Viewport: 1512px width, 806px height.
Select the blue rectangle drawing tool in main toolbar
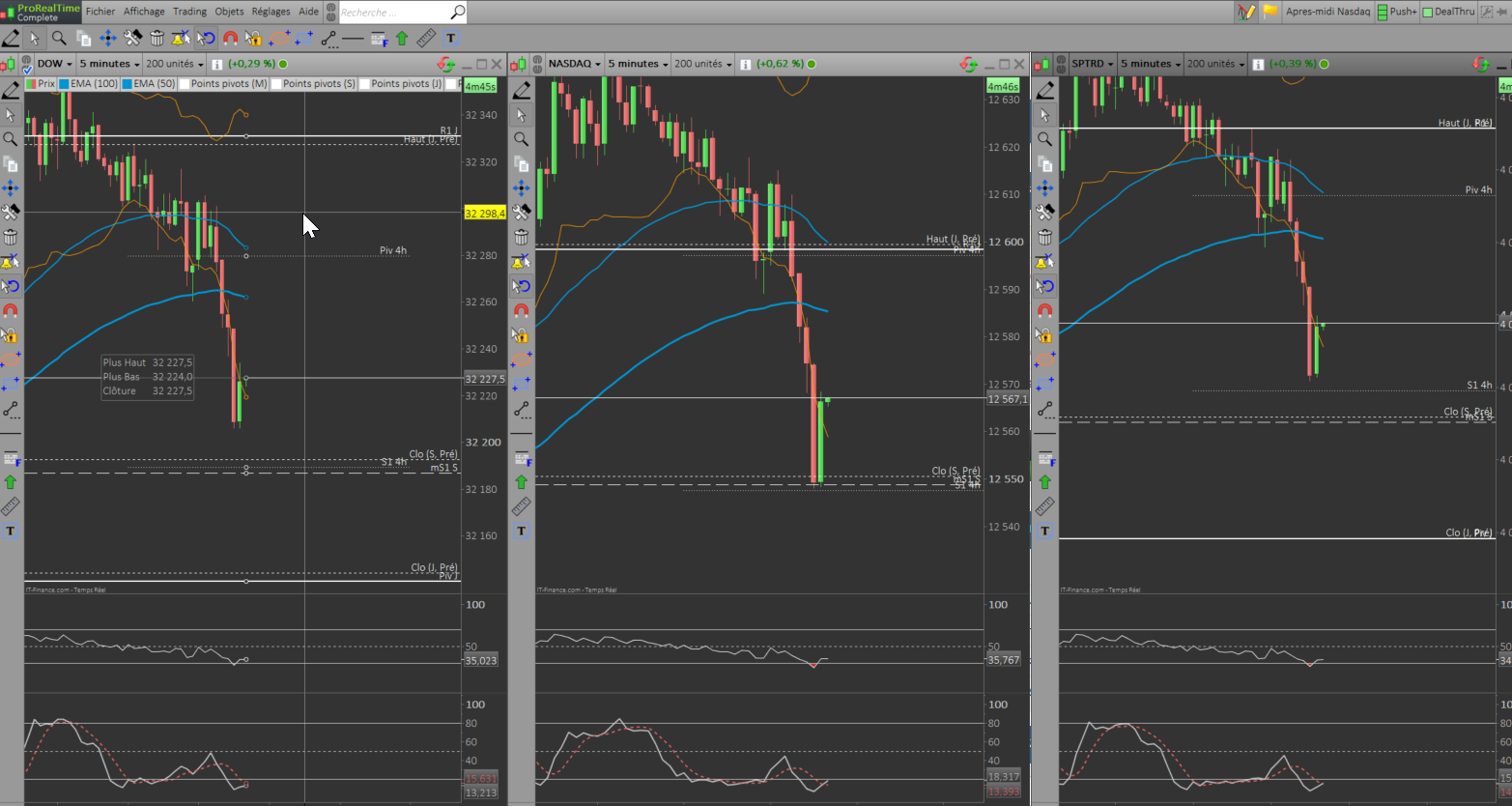pyautogui.click(x=304, y=39)
